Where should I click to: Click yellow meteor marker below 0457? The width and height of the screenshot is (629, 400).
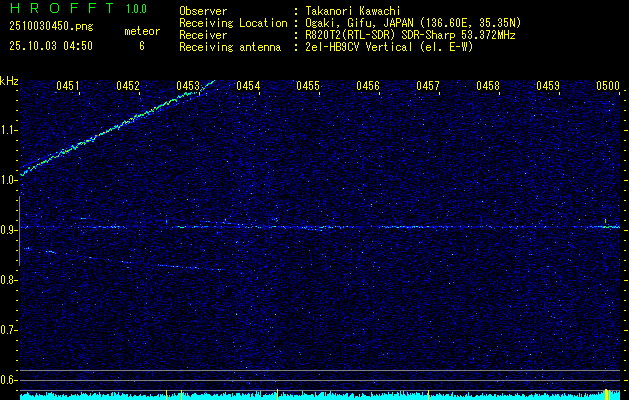pos(428,395)
